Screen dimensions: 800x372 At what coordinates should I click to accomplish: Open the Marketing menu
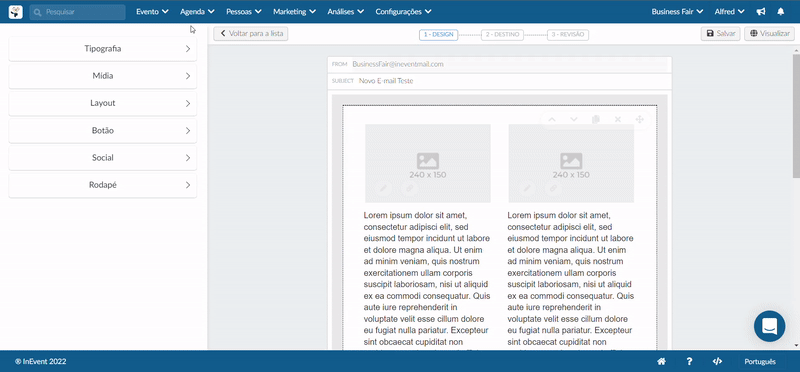point(294,12)
